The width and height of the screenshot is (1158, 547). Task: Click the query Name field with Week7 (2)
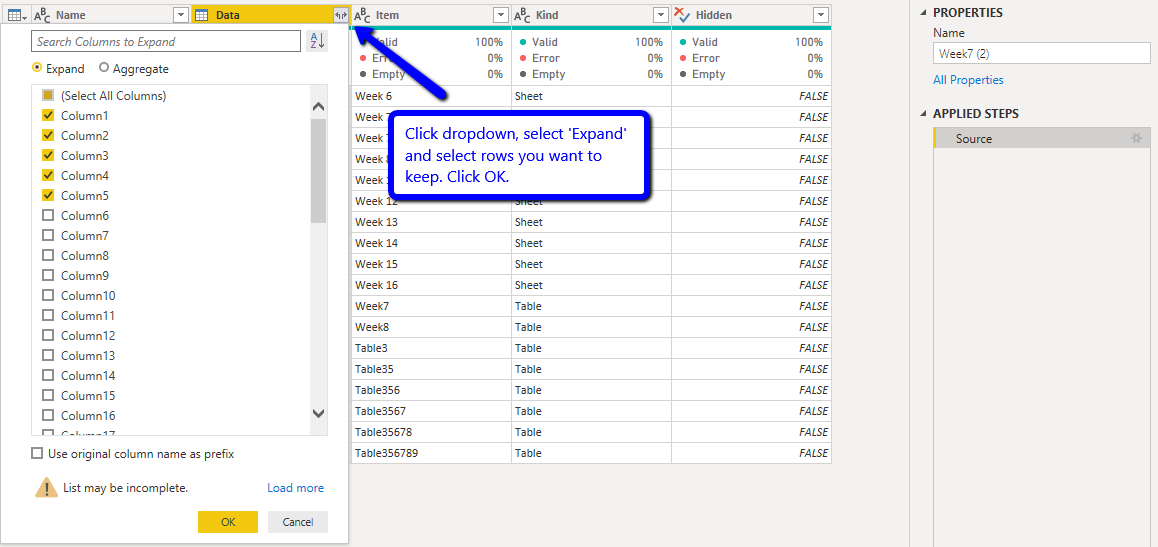[x=1040, y=53]
